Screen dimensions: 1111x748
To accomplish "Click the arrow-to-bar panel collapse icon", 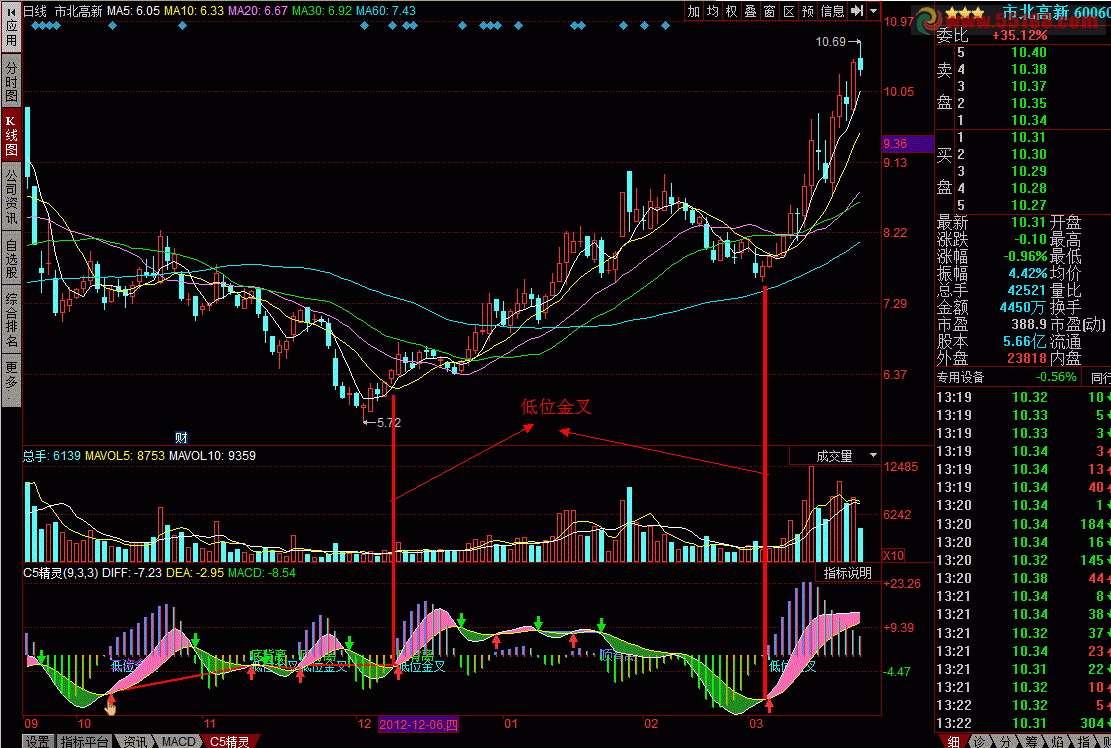I will tap(857, 11).
